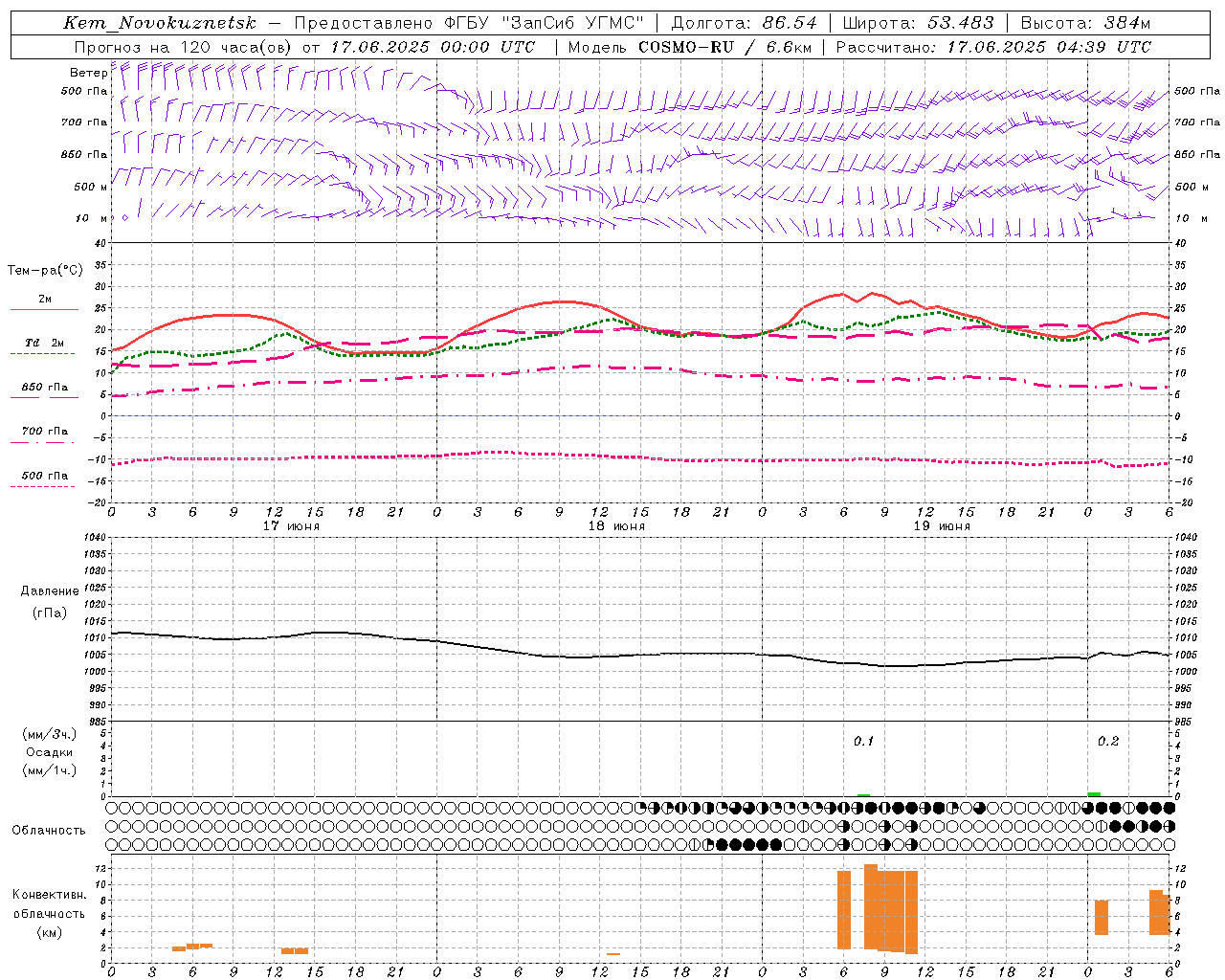Click the "Рассчитано: 17.06.2025 04:39 UTC" timestamp
Screen dimensions: 1225x980
(x=993, y=47)
